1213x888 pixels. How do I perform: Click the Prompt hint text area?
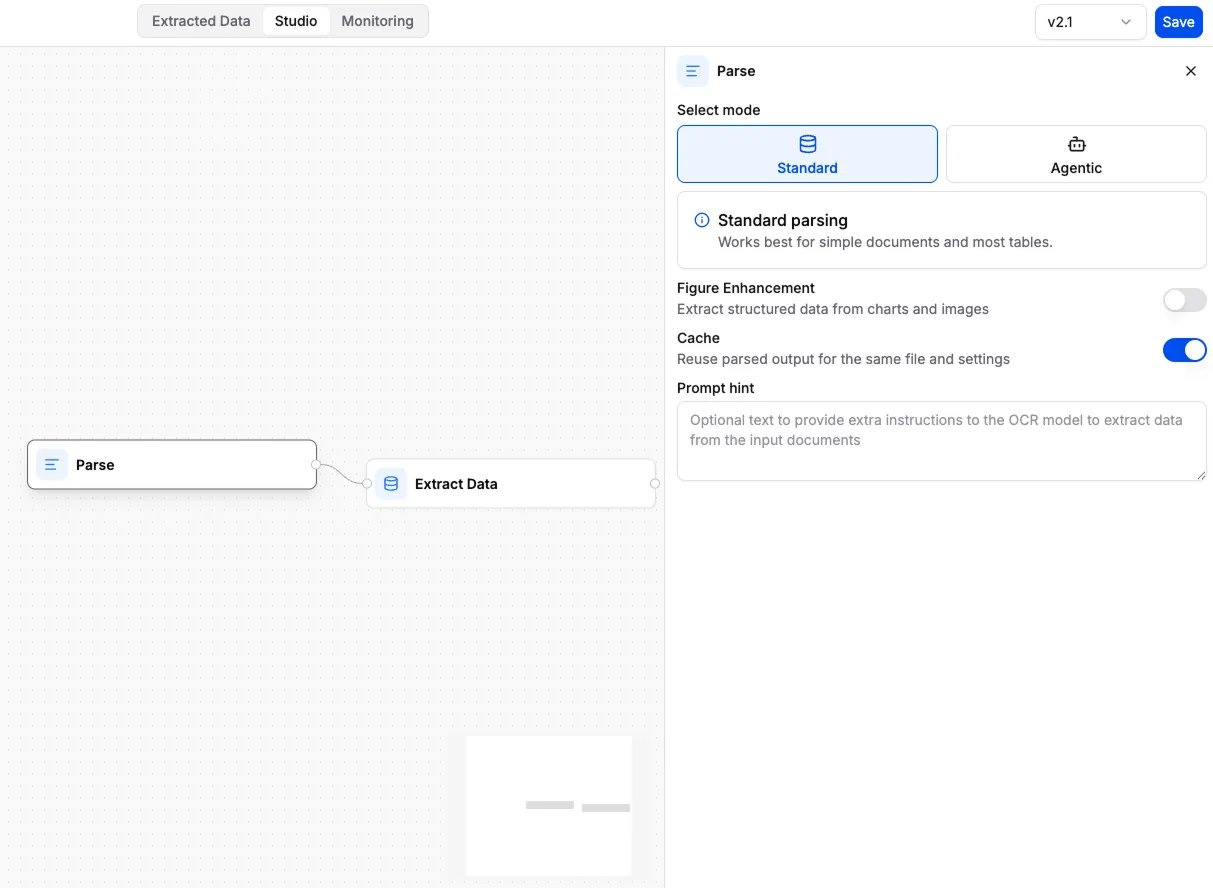pos(941,441)
